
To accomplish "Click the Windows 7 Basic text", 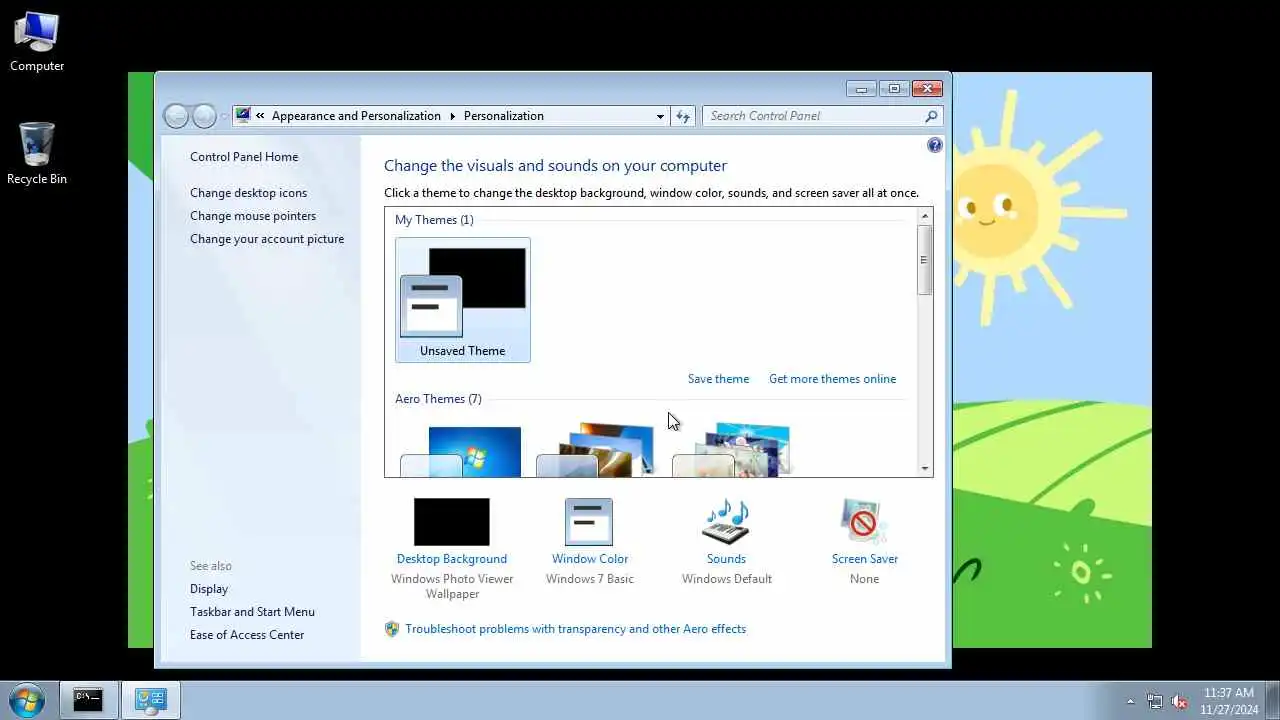I will pyautogui.click(x=589, y=579).
